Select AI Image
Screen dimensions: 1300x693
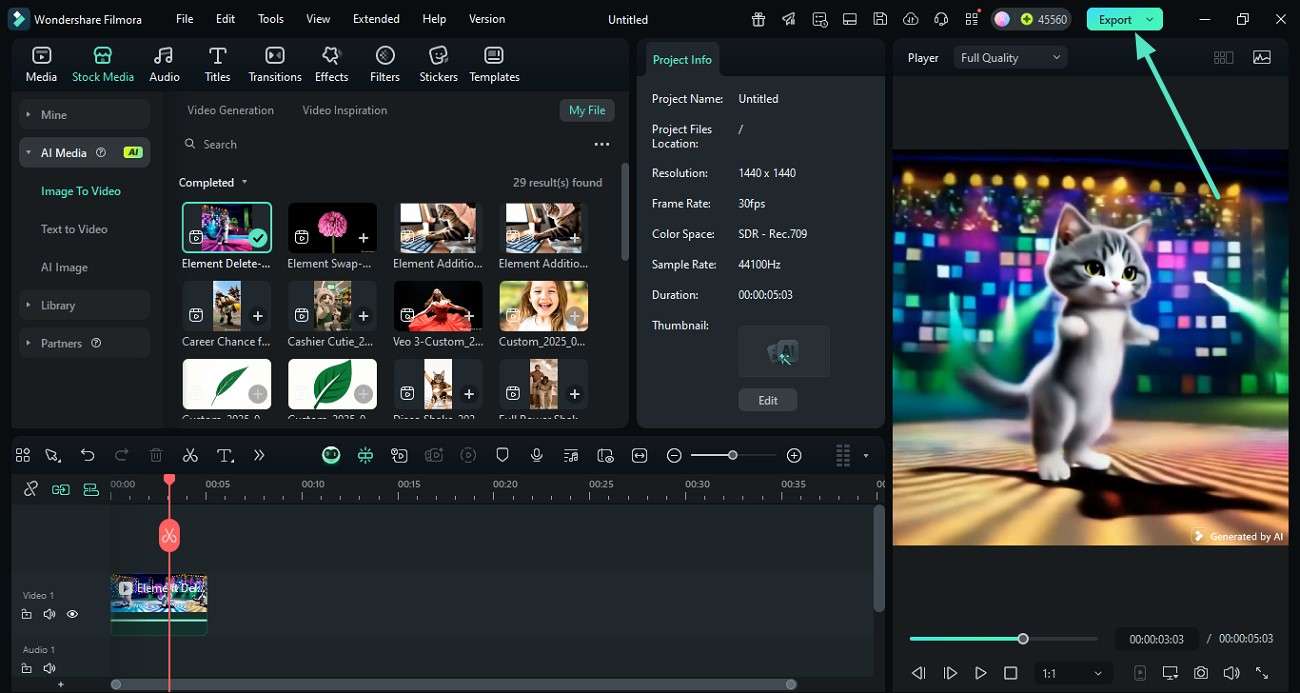point(64,267)
